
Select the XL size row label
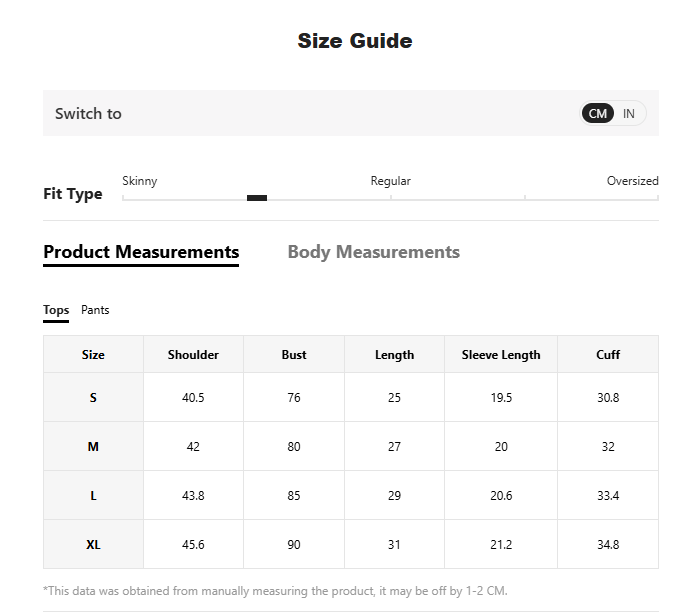[93, 545]
